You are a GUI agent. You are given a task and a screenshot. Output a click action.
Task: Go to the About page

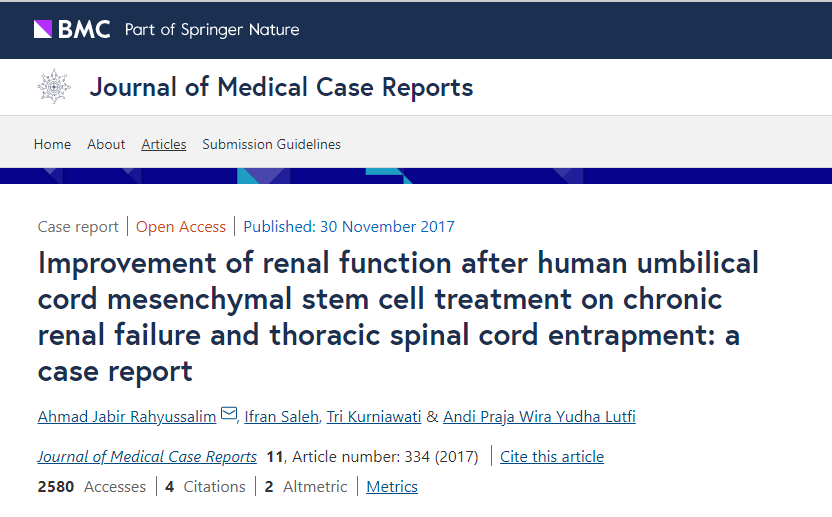click(x=106, y=144)
